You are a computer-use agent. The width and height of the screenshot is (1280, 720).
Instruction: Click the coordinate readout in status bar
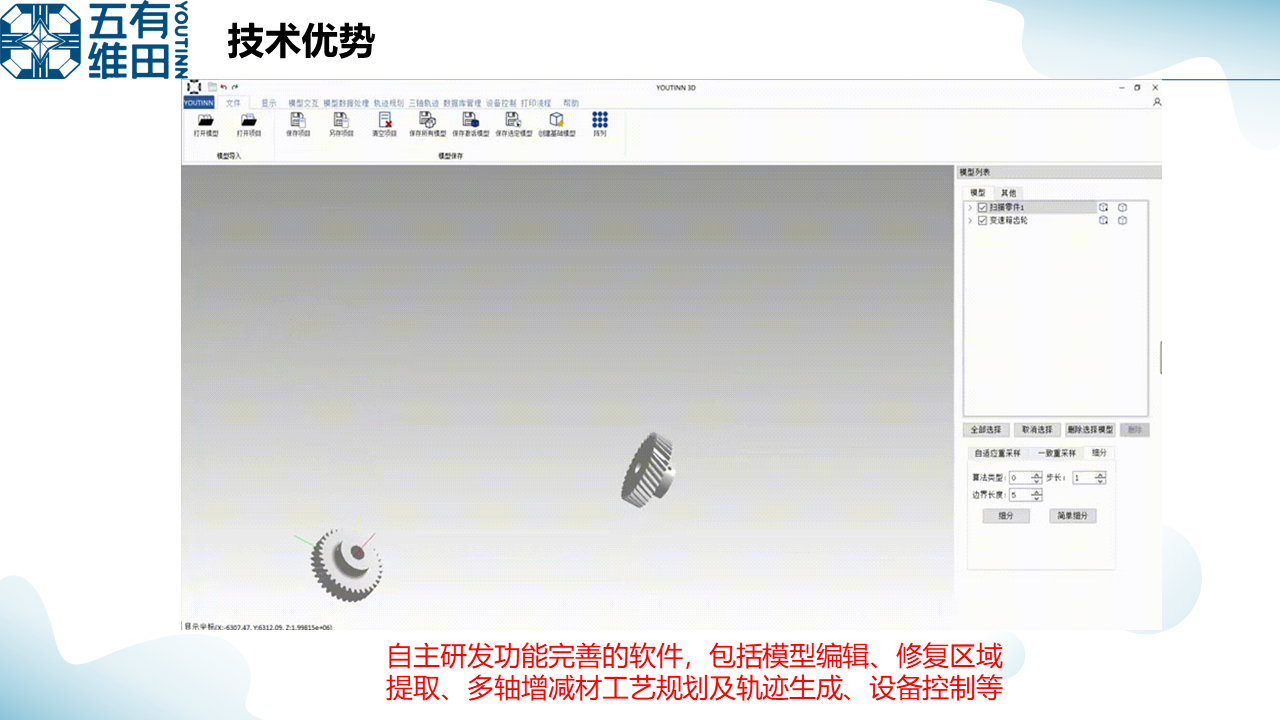pyautogui.click(x=258, y=627)
